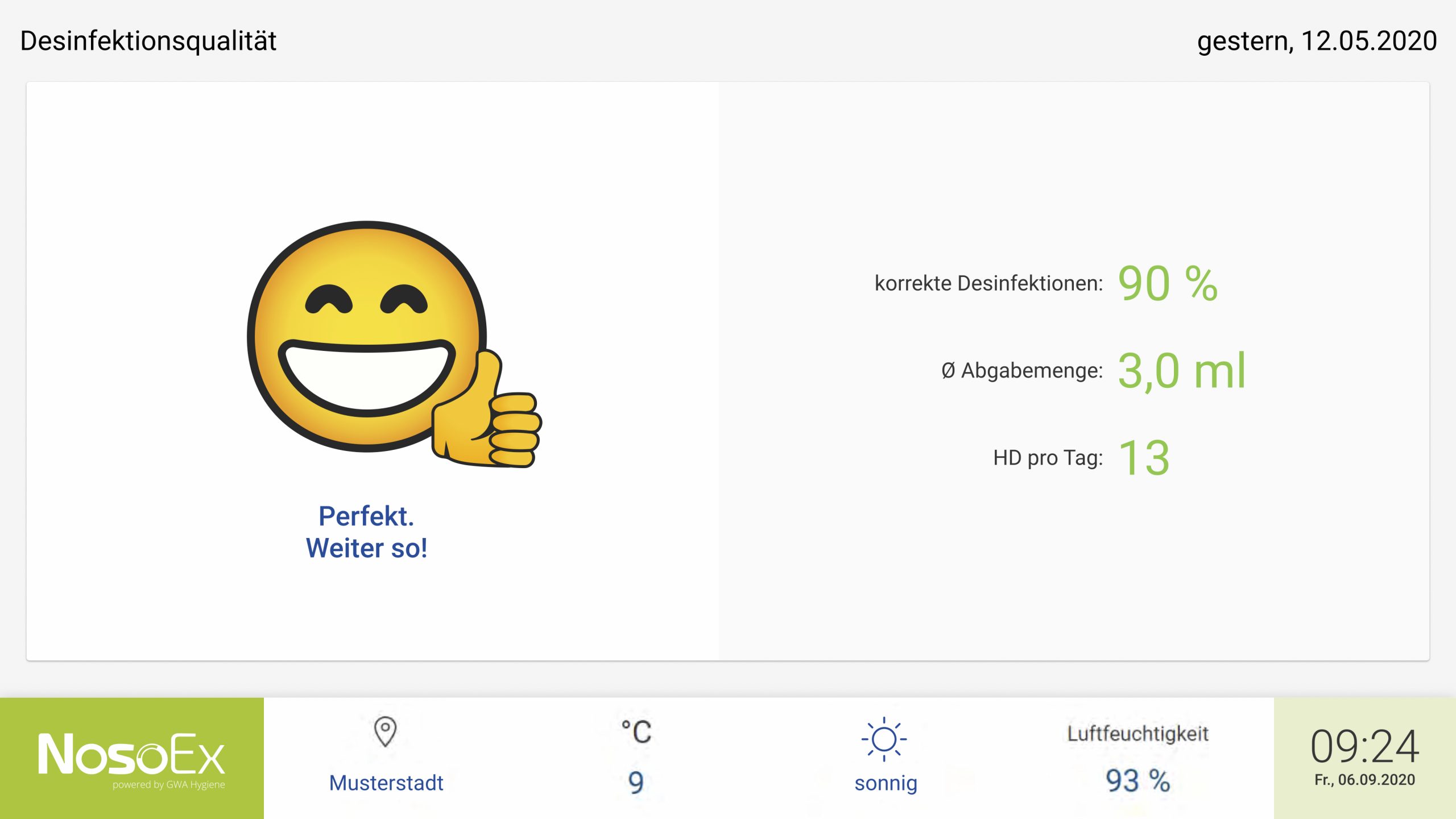Click the temperature value 9
1456x819 pixels.
click(636, 783)
